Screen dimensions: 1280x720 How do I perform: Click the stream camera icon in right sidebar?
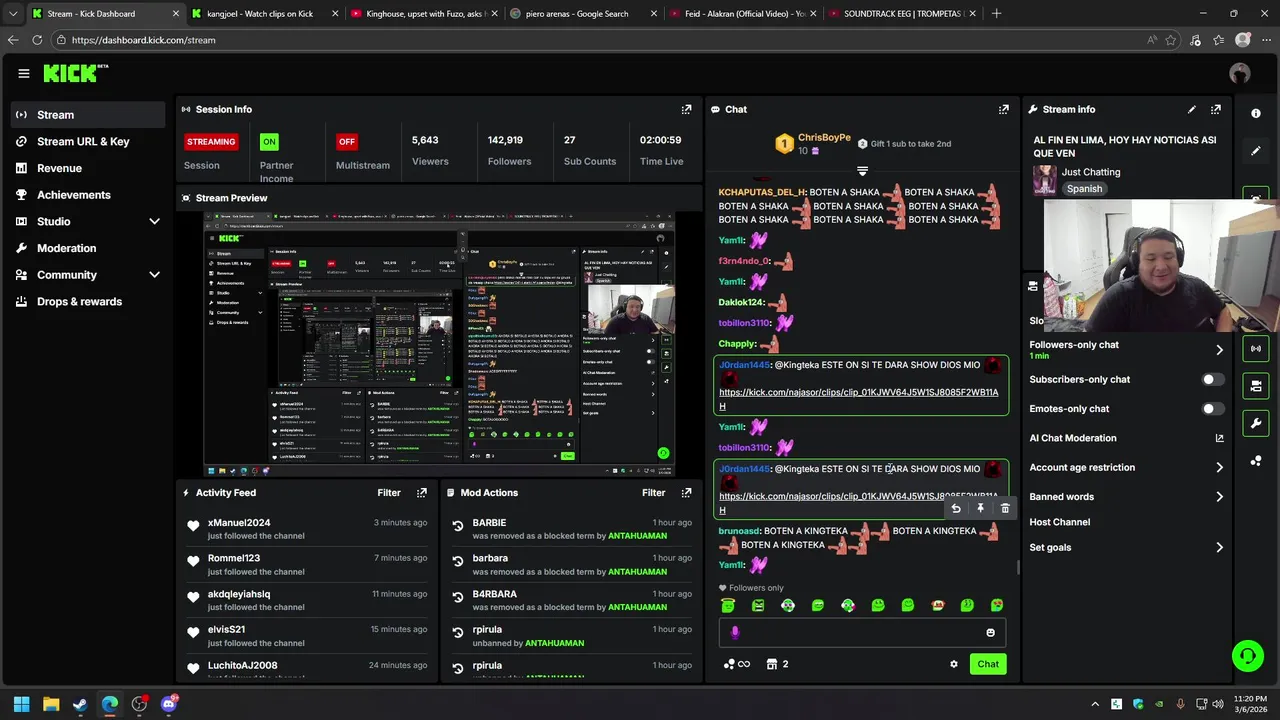click(x=1256, y=386)
